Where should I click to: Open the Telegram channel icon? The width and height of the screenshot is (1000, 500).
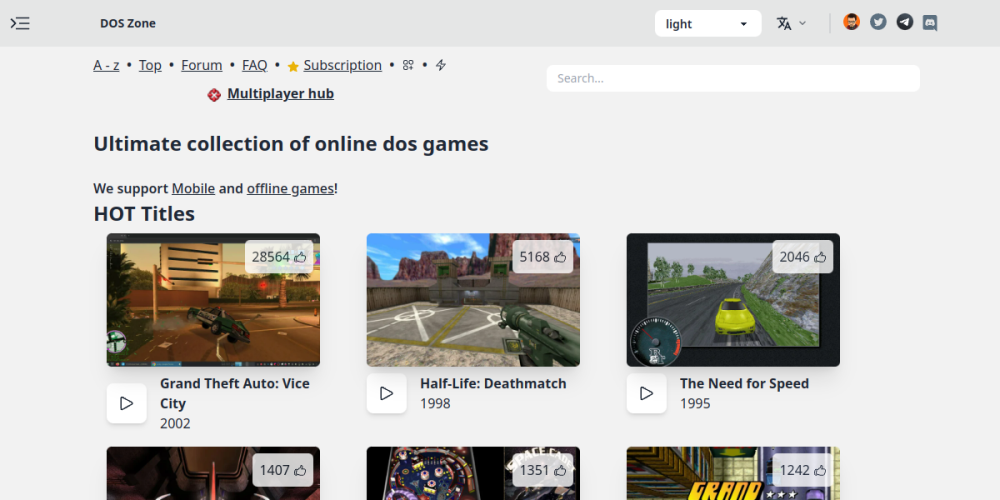[904, 22]
